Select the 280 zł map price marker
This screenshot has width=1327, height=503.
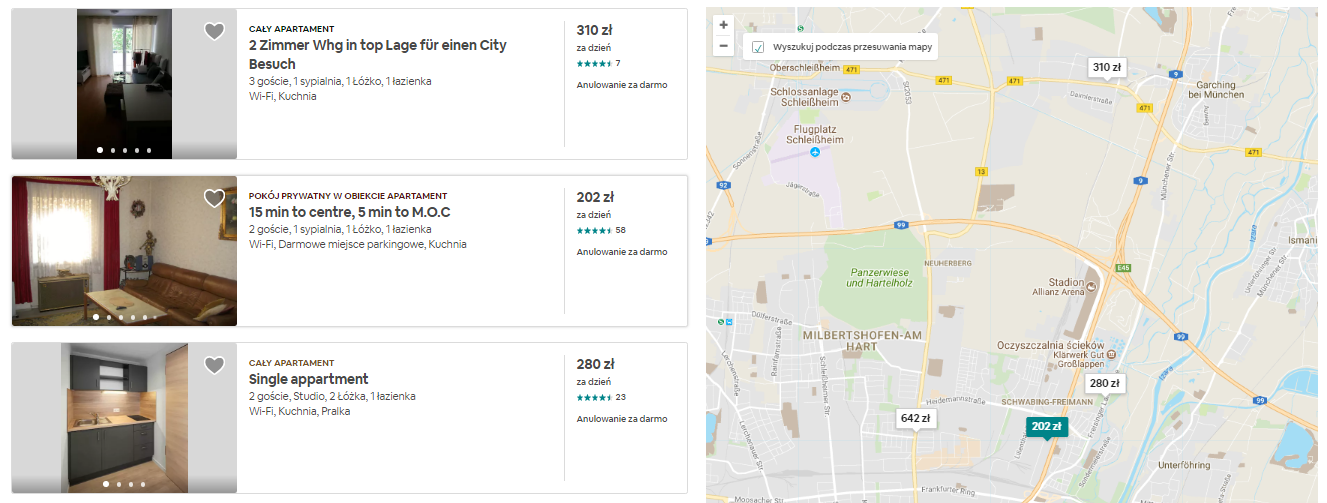(x=1104, y=383)
